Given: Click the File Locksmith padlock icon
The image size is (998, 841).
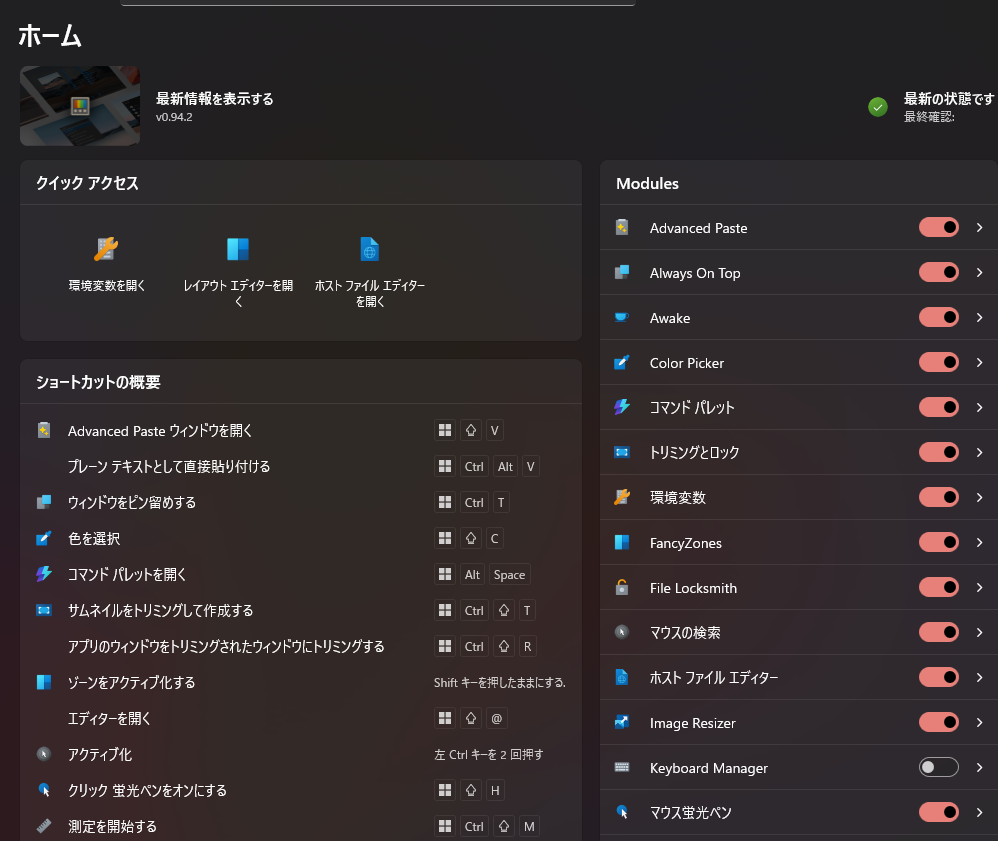Looking at the screenshot, I should 622,588.
